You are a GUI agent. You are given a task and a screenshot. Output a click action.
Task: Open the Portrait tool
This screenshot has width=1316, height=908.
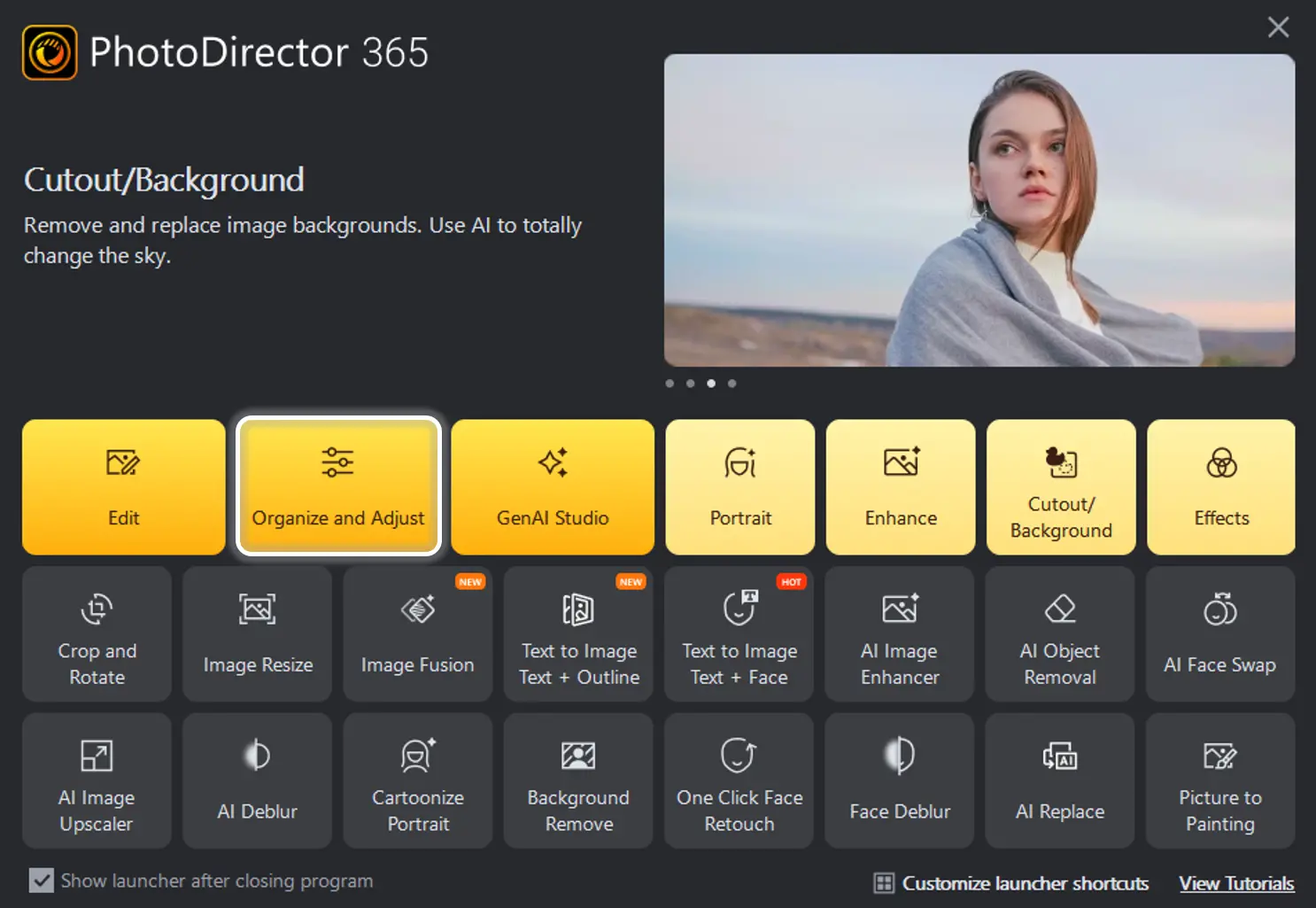[740, 486]
